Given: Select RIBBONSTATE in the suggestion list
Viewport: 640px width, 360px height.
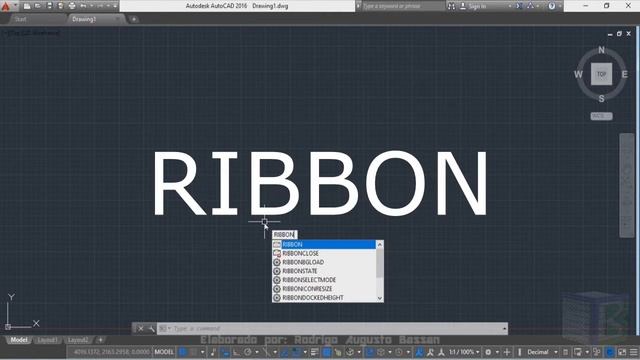Looking at the screenshot, I should 324,271.
